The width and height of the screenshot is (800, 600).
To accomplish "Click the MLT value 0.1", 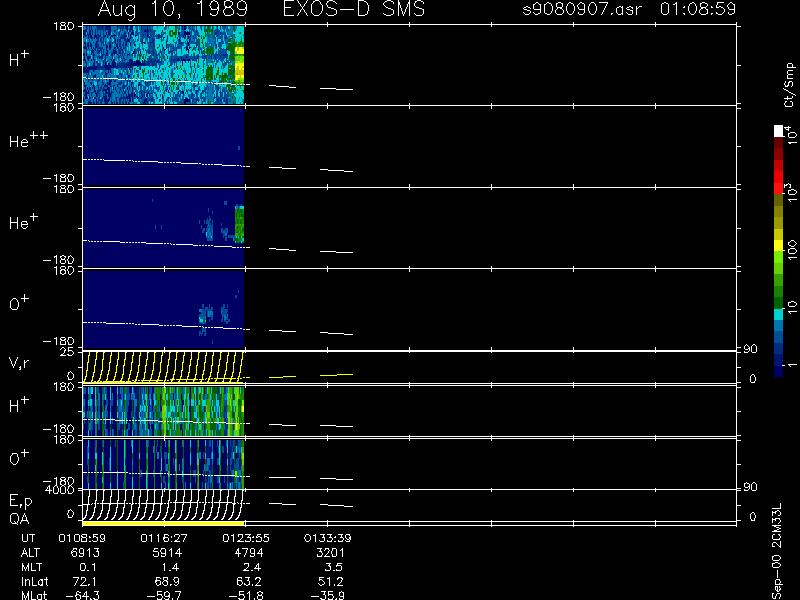I will coord(88,567).
